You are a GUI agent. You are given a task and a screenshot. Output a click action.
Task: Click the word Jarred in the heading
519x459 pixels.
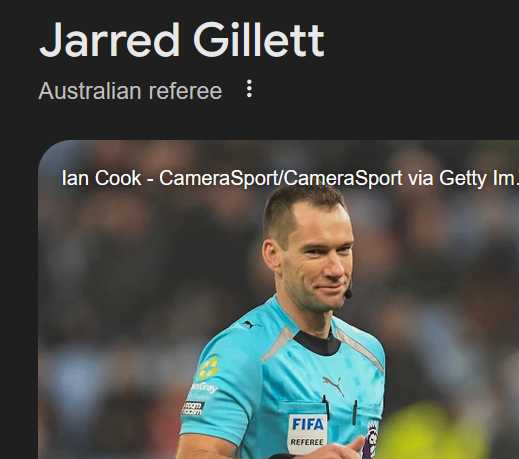coord(110,40)
